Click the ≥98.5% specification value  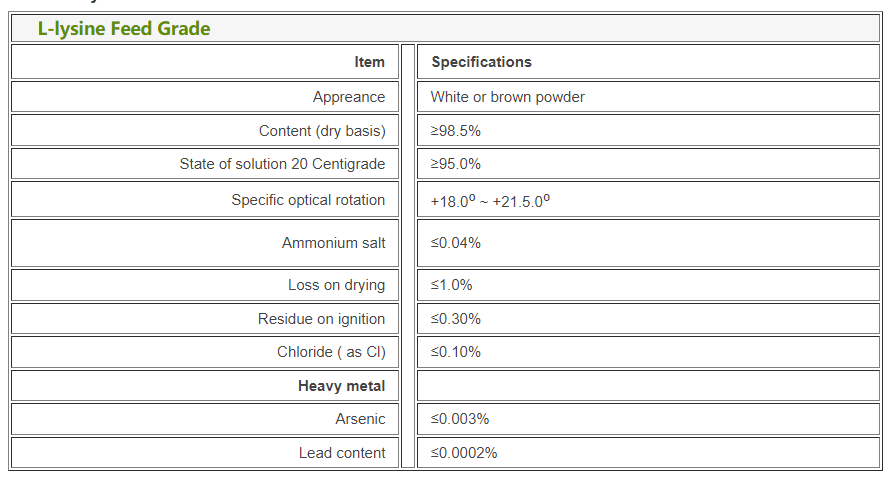(456, 131)
